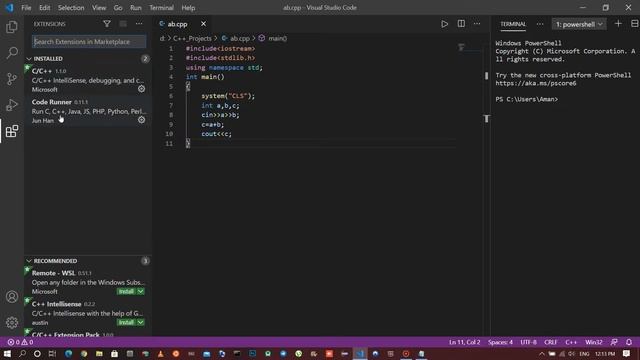640x360 pixels.
Task: Open manage gear for C/C++ extension
Action: [141, 89]
